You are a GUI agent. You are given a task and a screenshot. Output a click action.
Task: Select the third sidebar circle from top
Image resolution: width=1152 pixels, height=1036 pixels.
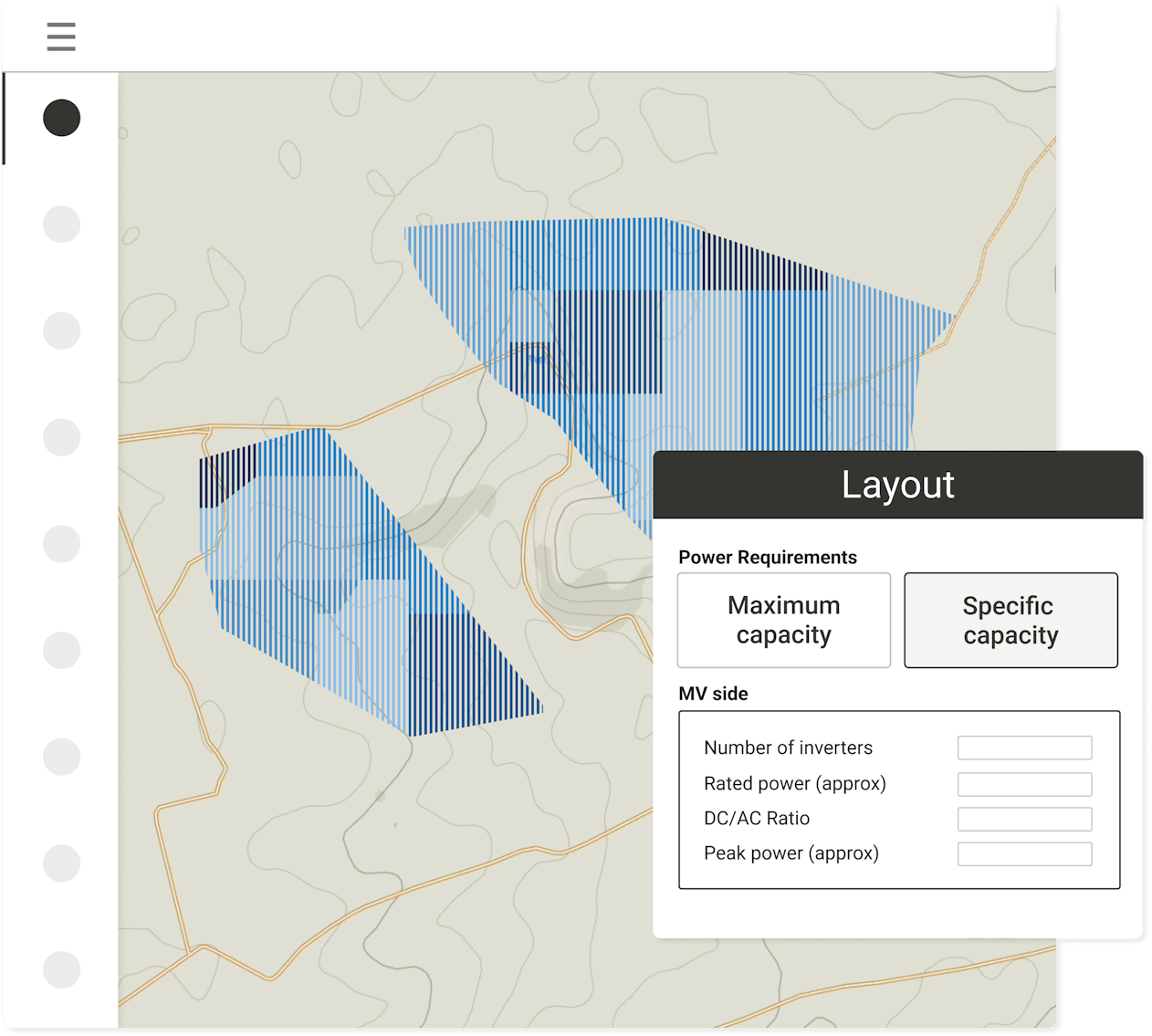pyautogui.click(x=62, y=330)
